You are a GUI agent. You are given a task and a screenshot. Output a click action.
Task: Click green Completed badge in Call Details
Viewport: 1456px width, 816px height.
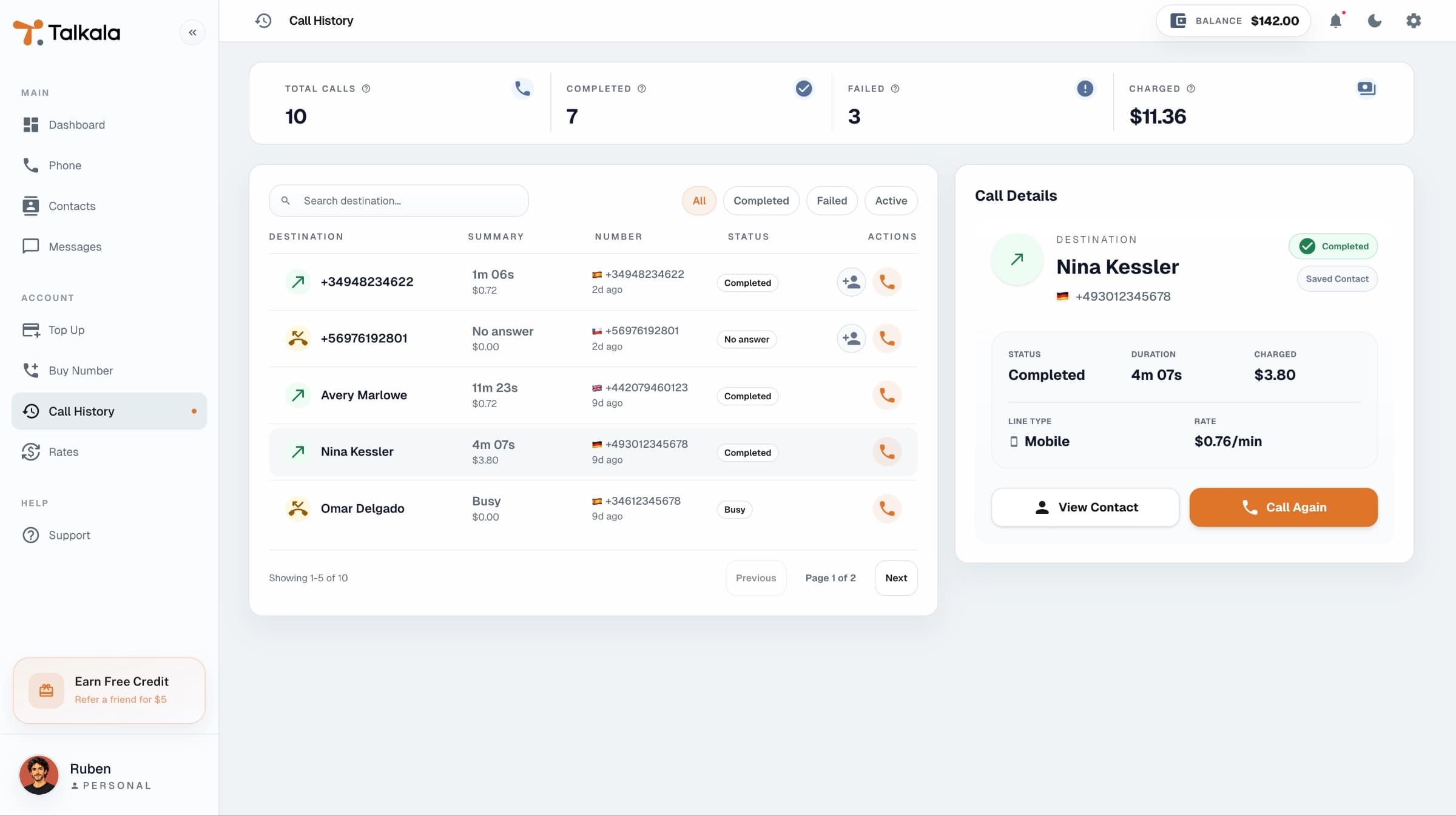(x=1333, y=246)
